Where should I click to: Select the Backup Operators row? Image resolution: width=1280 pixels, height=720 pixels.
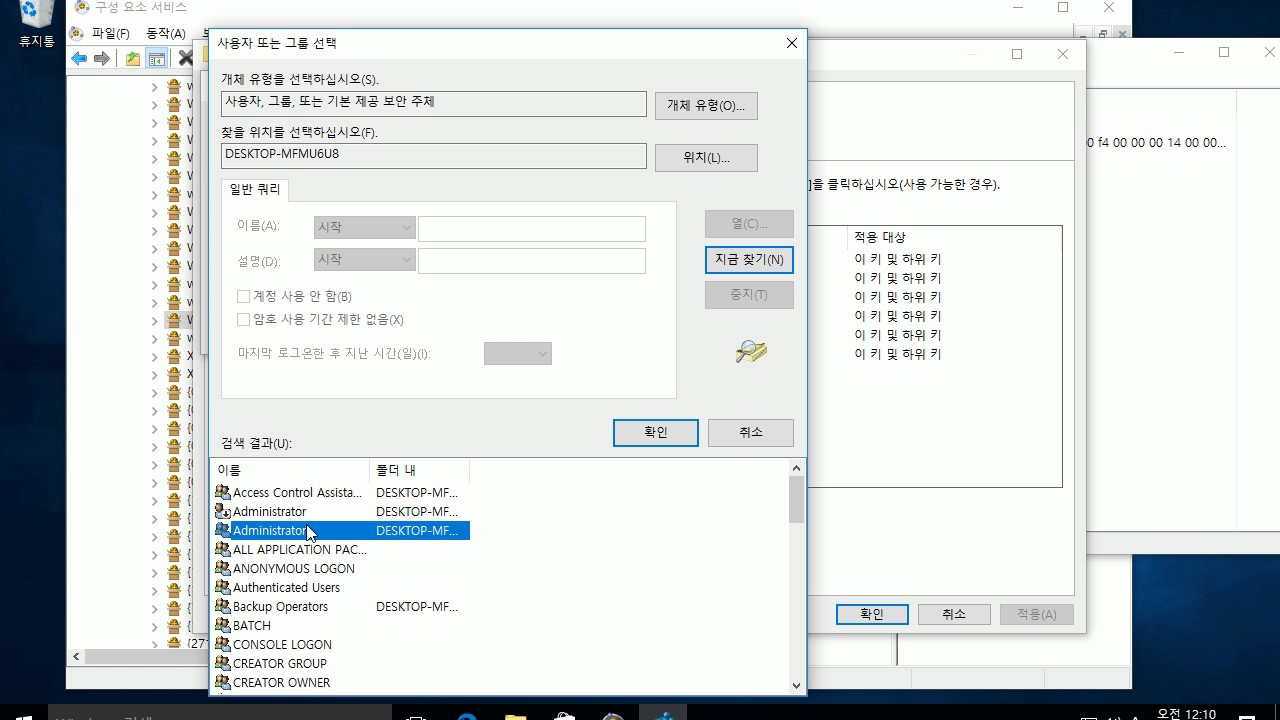[340, 606]
